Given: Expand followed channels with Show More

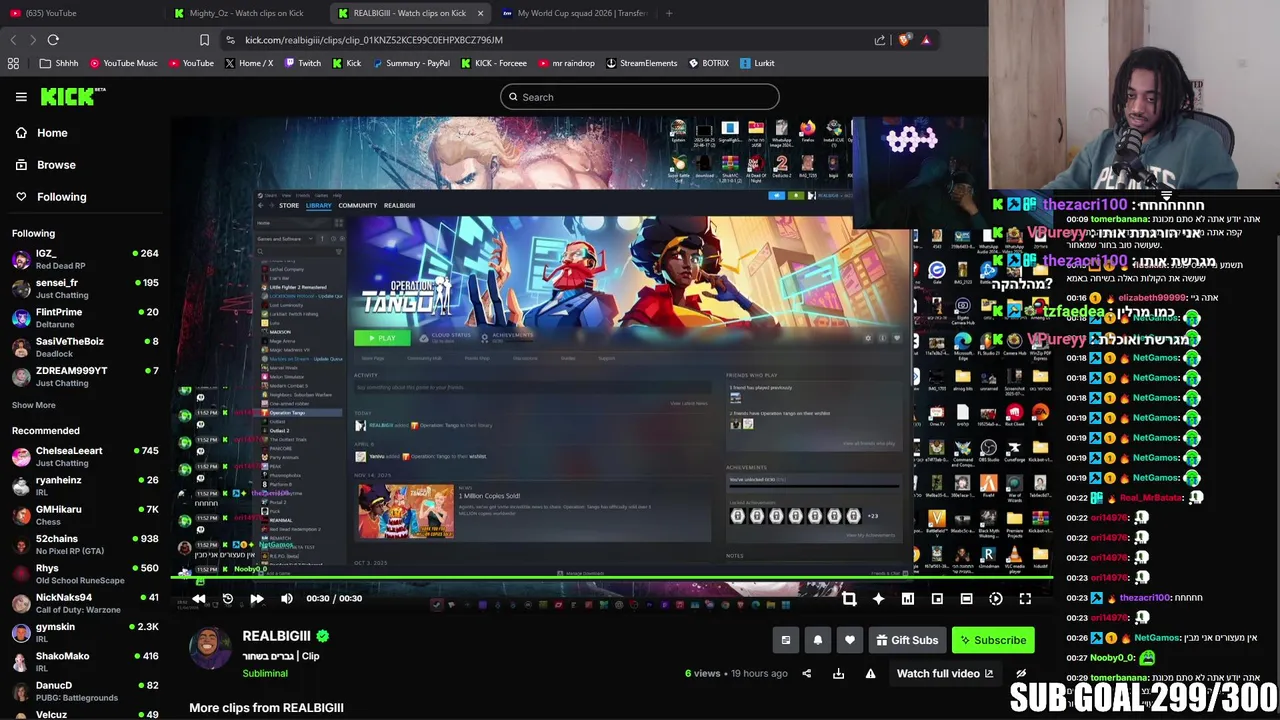Looking at the screenshot, I should pyautogui.click(x=33, y=405).
